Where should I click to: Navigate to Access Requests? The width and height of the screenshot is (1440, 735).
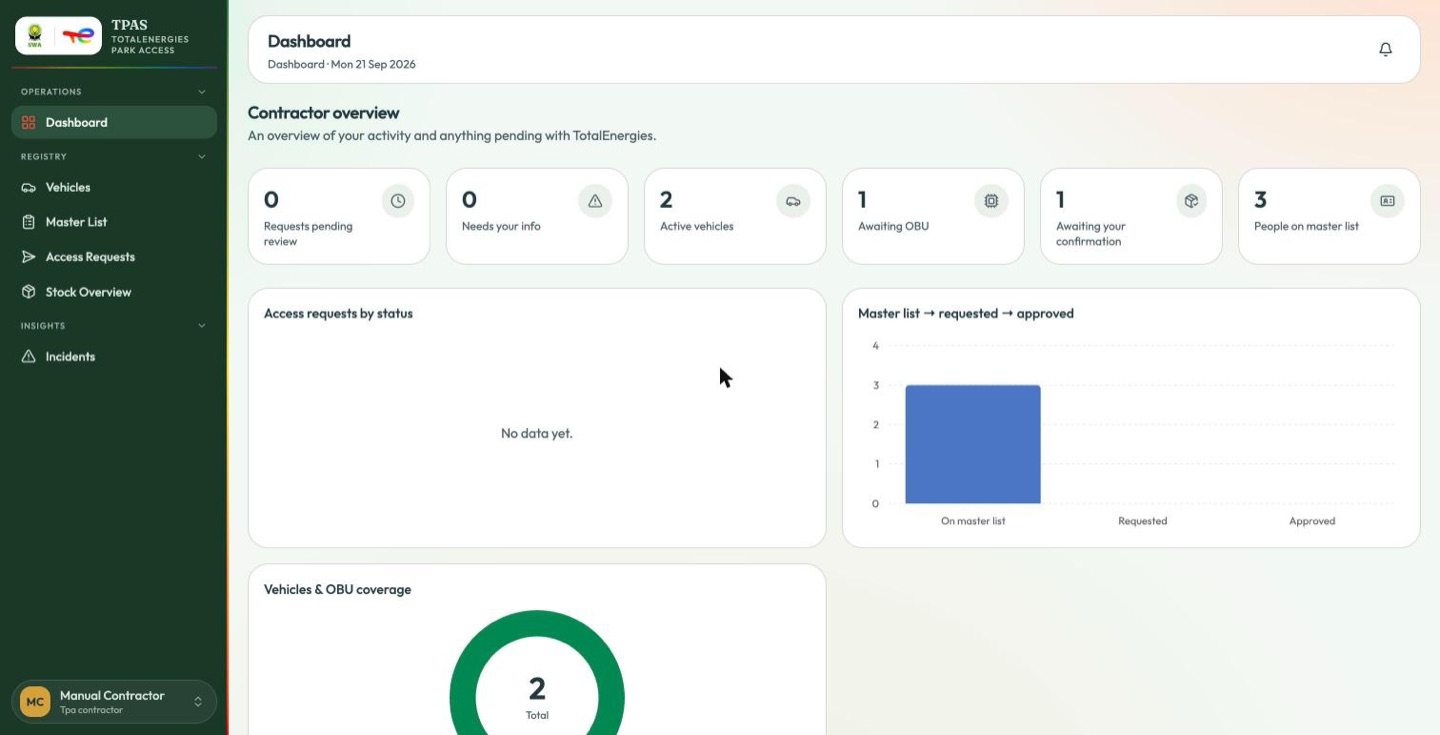pos(114,257)
